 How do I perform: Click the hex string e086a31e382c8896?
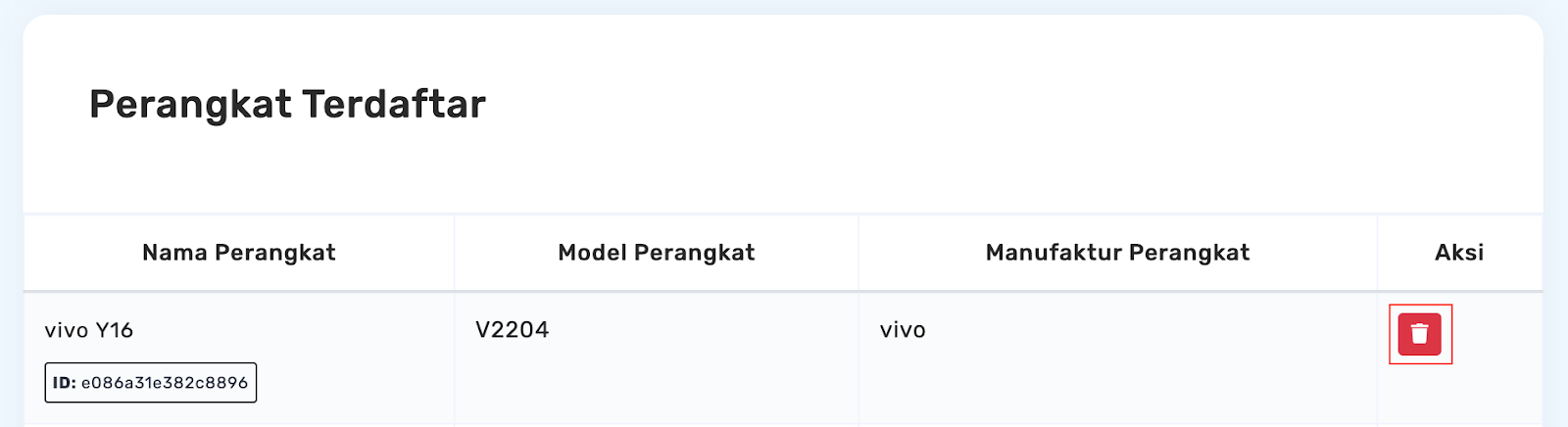click(165, 383)
